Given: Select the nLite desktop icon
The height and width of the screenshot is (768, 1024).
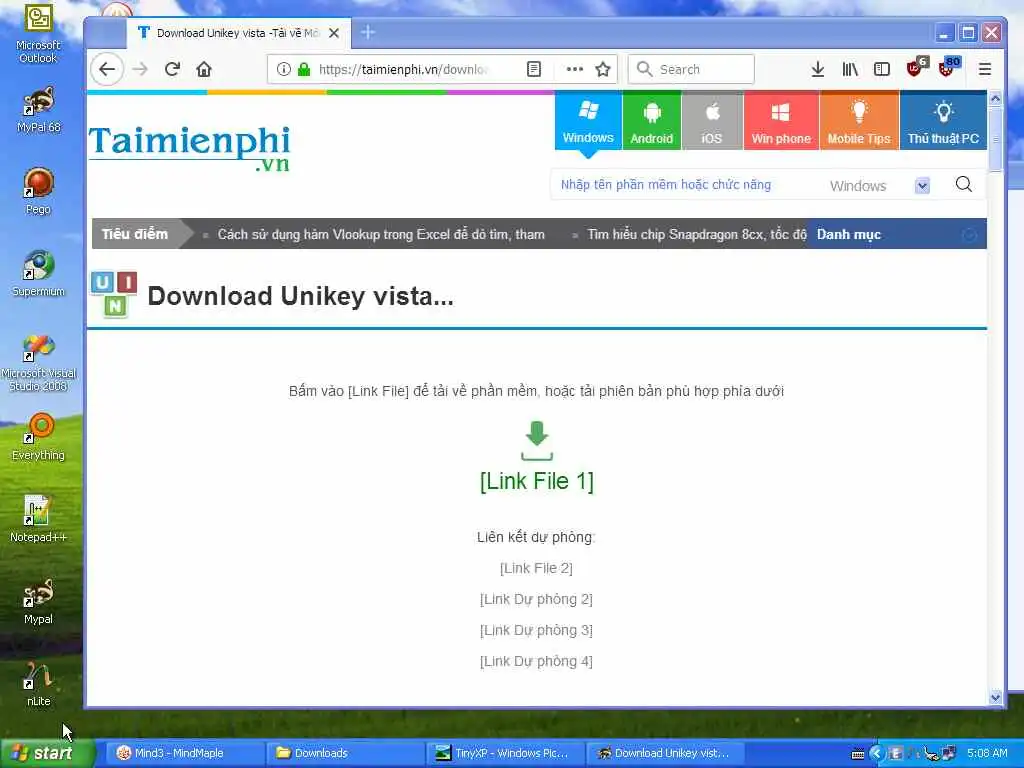Looking at the screenshot, I should click(x=39, y=684).
